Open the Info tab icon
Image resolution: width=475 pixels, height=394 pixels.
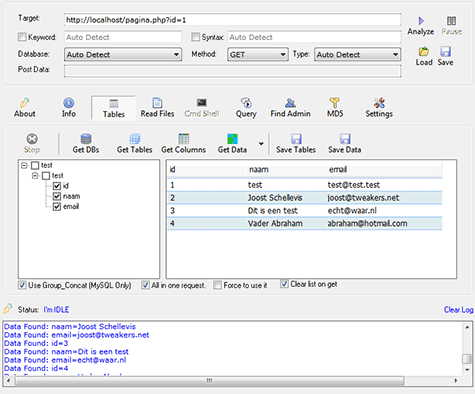tap(68, 103)
